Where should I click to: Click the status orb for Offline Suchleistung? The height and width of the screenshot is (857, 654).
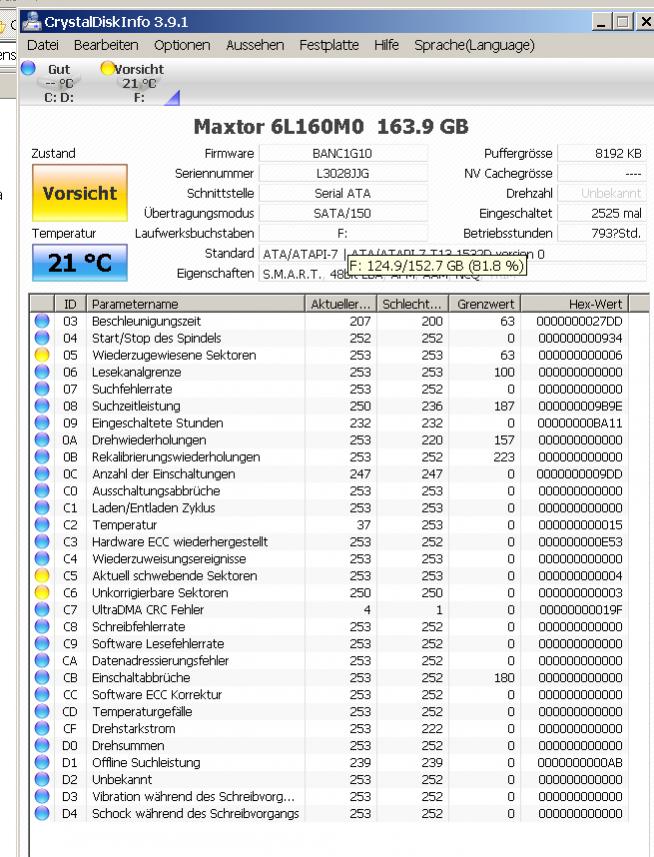click(x=42, y=762)
